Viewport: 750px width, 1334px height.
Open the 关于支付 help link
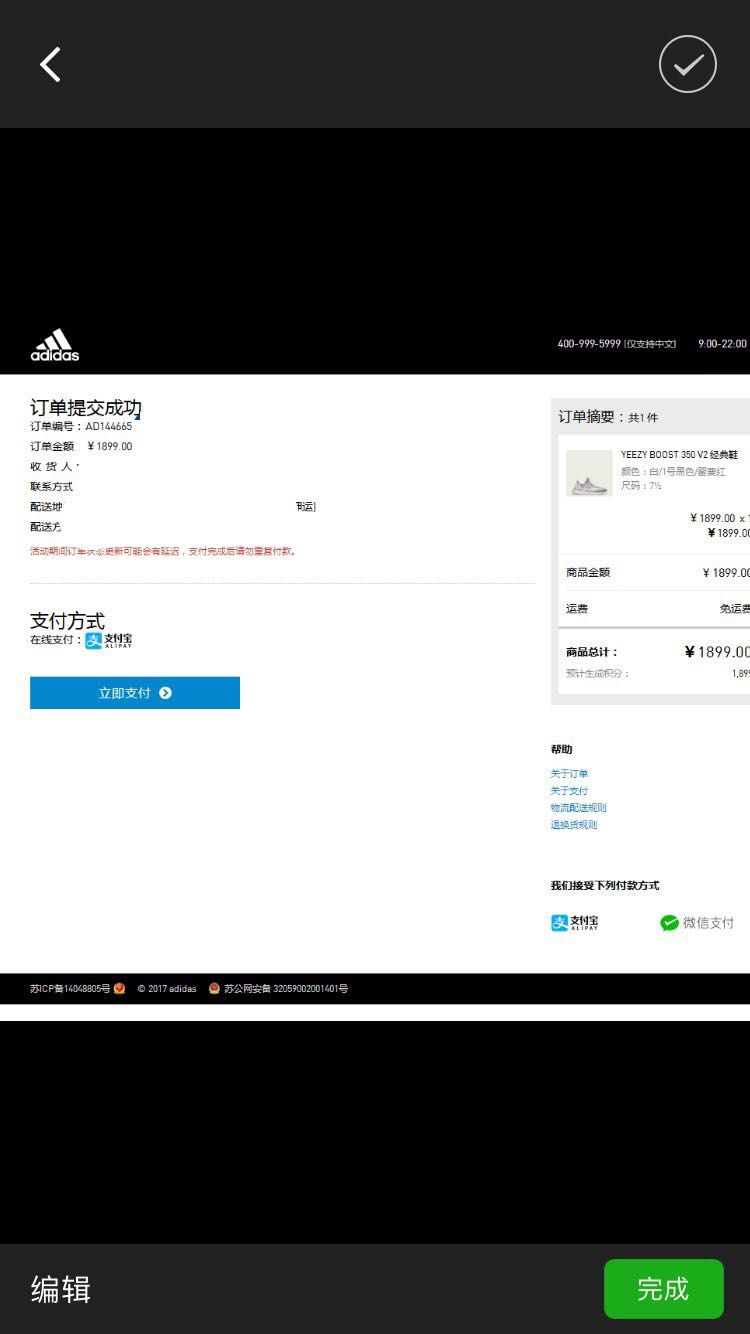tap(569, 791)
